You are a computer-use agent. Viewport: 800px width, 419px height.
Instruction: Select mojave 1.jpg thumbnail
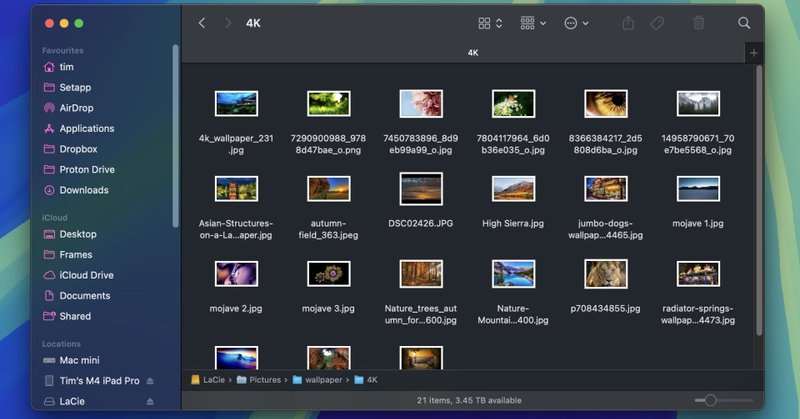(698, 189)
